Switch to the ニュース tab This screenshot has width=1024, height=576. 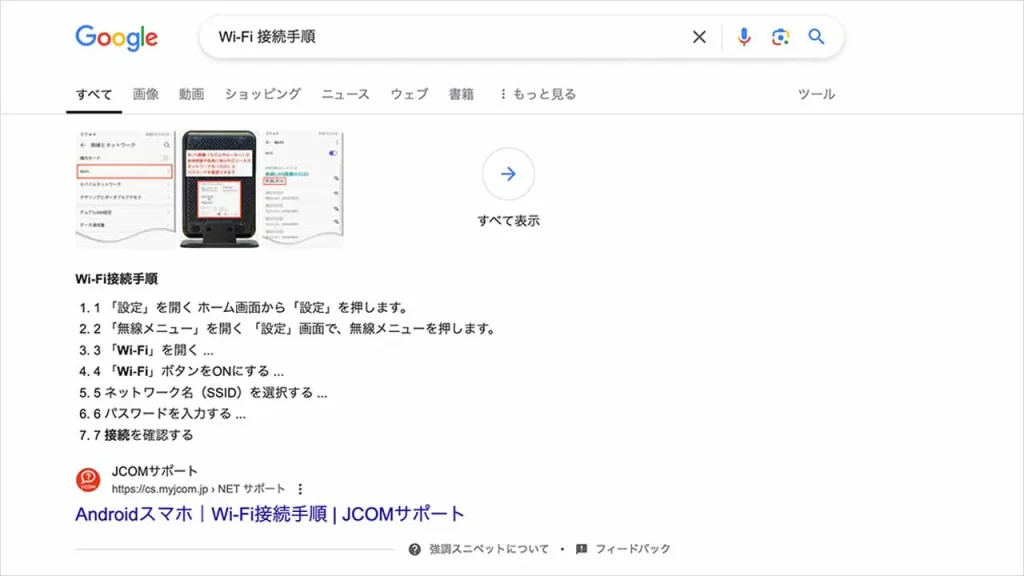pyautogui.click(x=345, y=94)
